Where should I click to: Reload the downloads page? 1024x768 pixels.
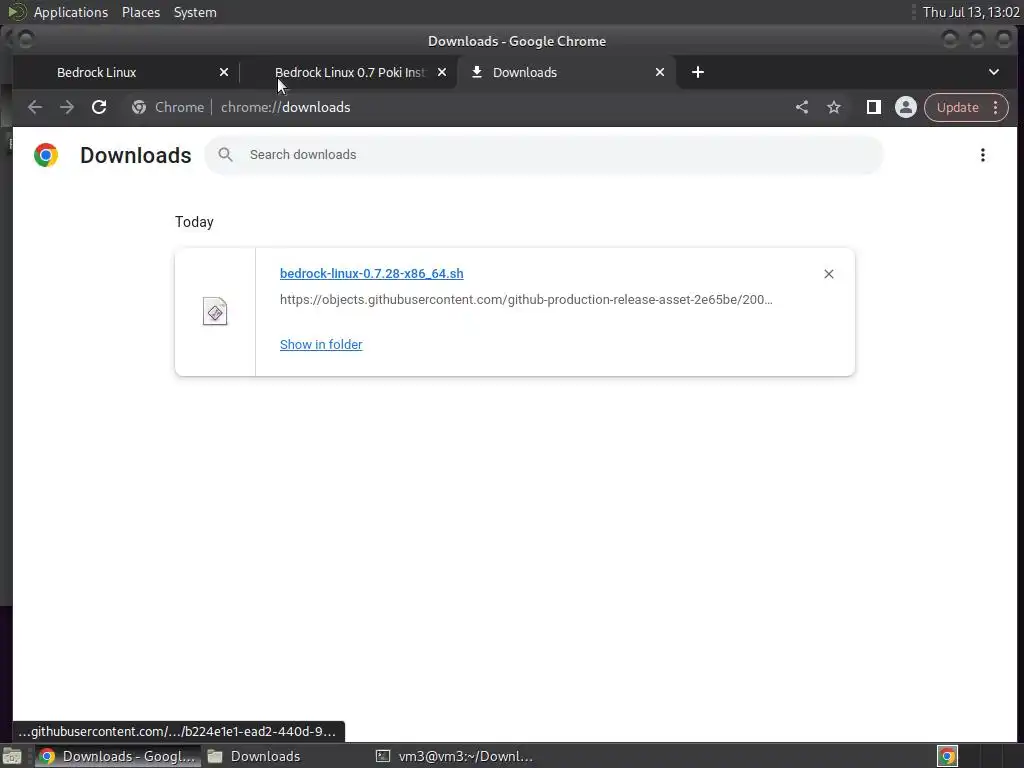tap(99, 107)
